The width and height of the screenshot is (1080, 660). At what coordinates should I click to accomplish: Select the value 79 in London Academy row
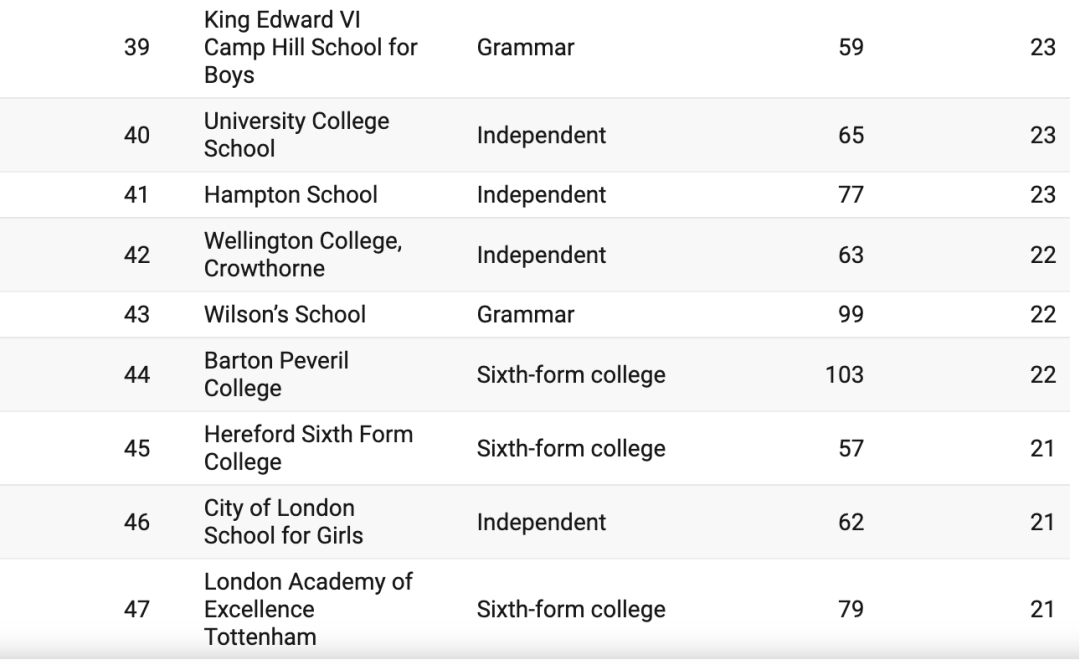point(851,609)
